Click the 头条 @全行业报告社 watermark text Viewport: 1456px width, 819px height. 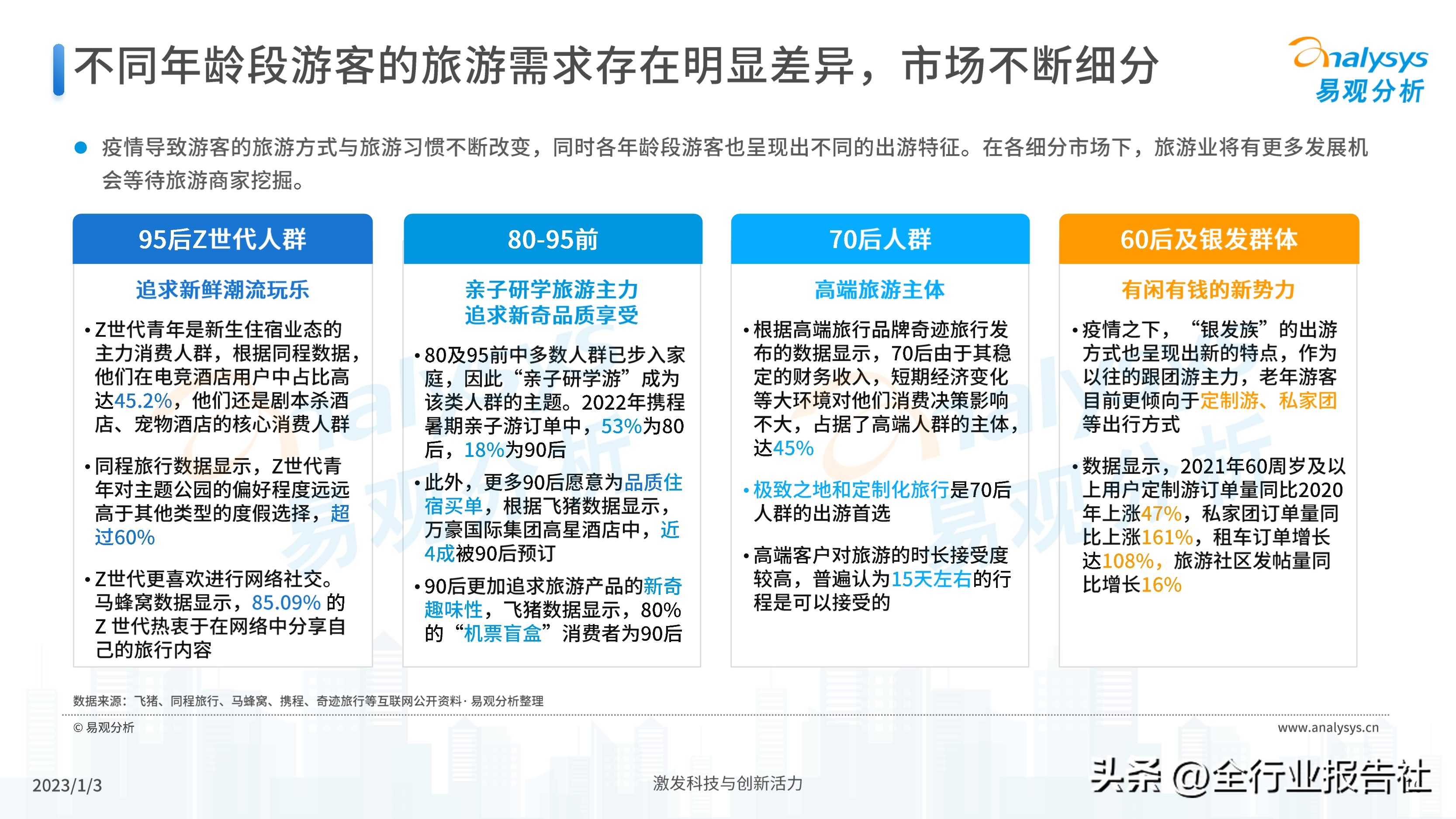pyautogui.click(x=1261, y=778)
